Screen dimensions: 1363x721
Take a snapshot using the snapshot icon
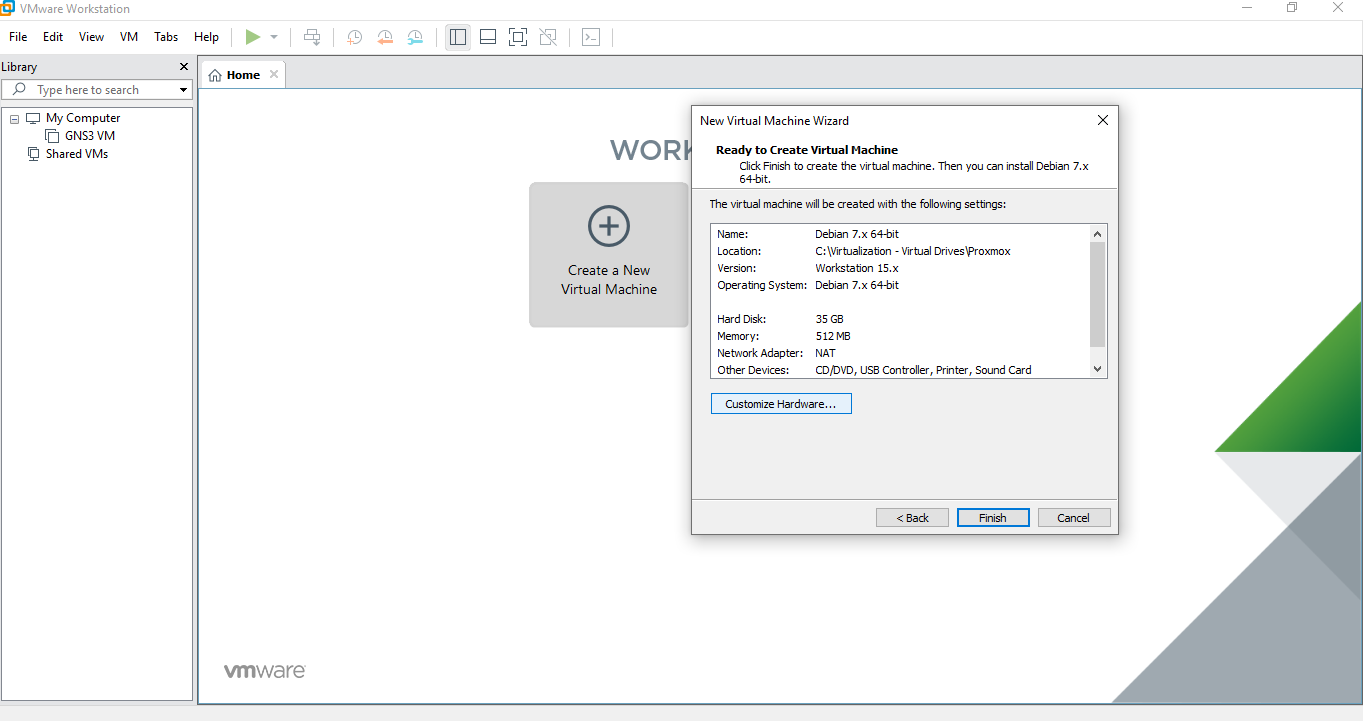(x=354, y=36)
